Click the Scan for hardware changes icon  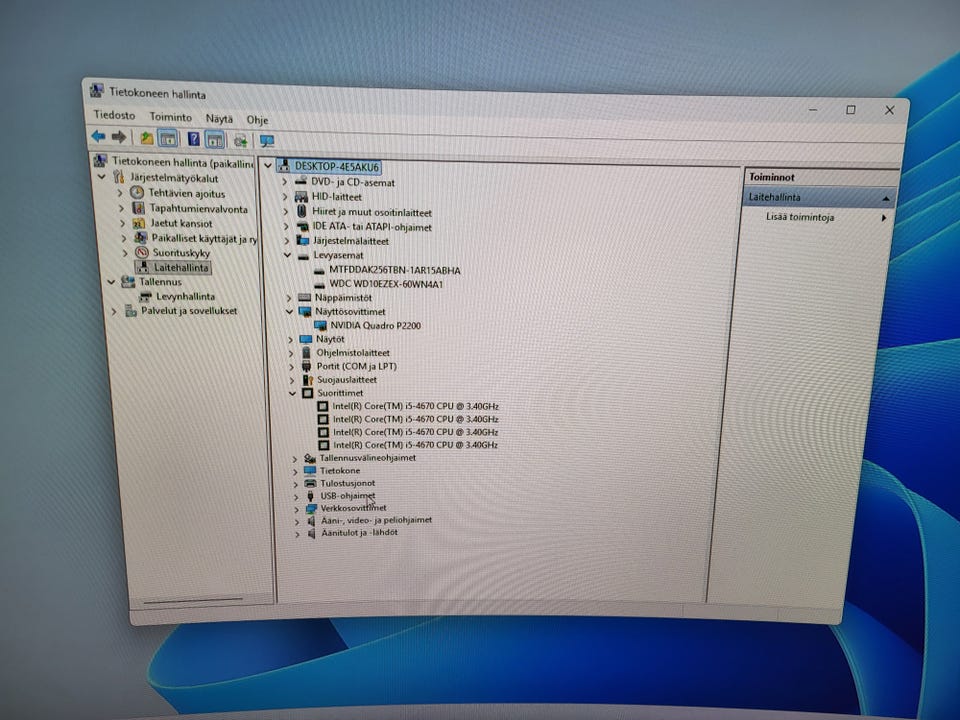[241, 141]
